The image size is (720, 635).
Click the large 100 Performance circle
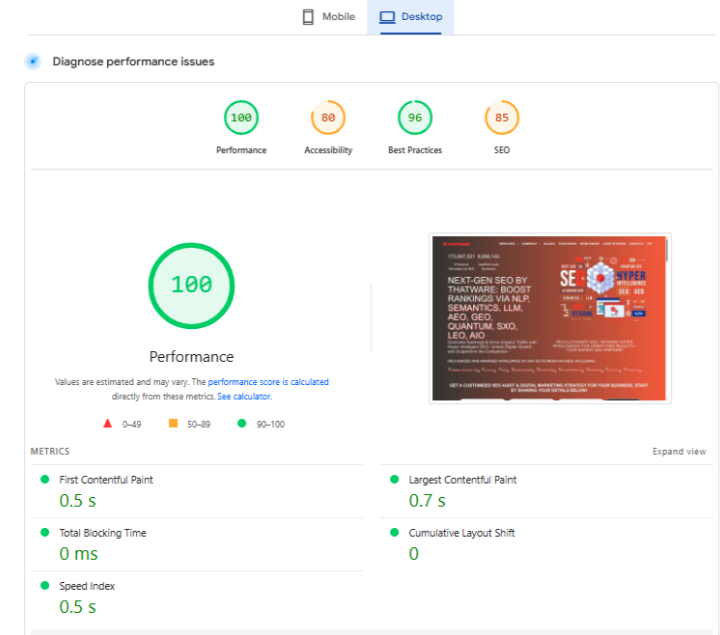pyautogui.click(x=191, y=284)
